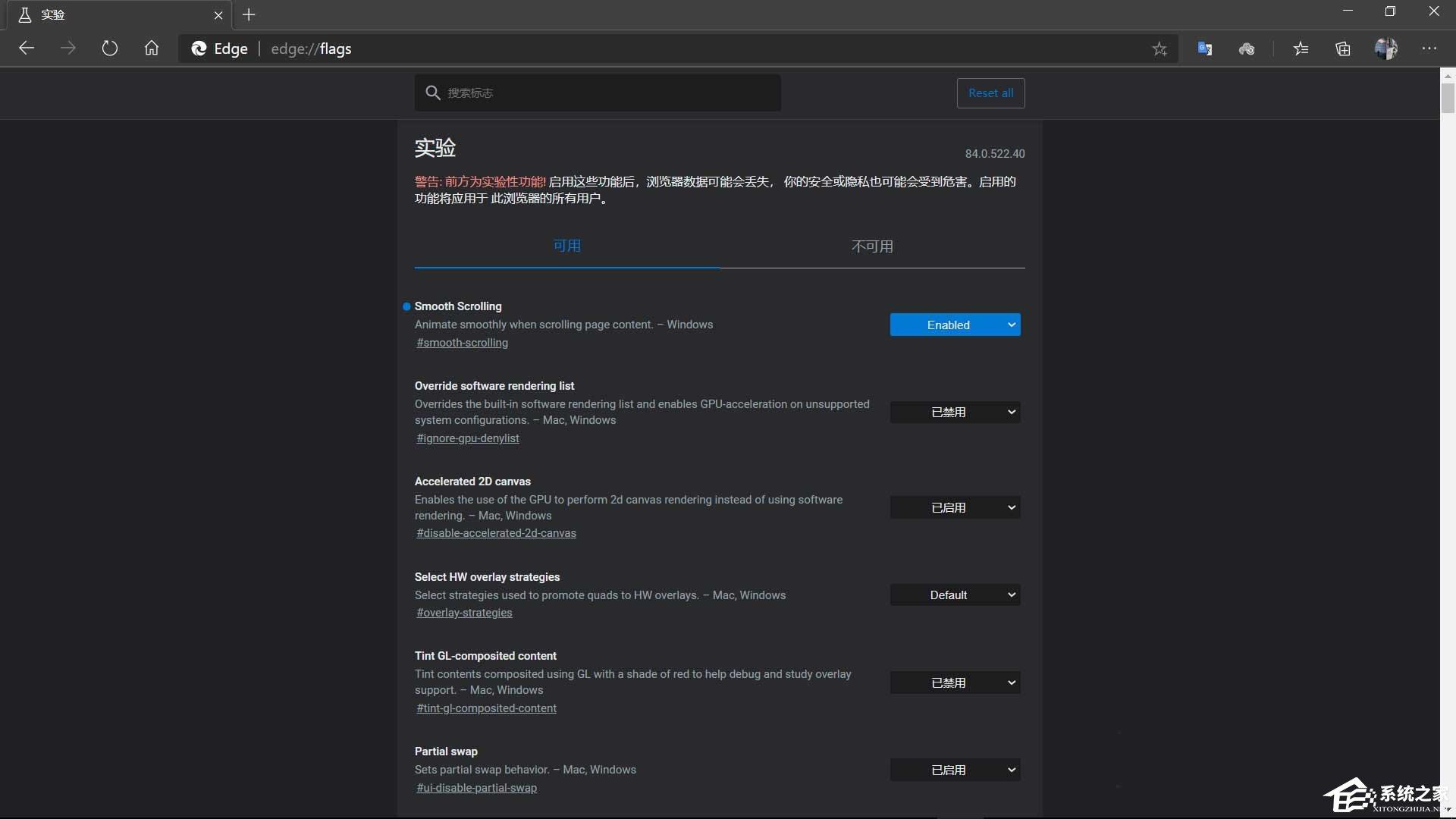
Task: Open Accelerated 2D canvas state dropdown
Action: coord(955,507)
